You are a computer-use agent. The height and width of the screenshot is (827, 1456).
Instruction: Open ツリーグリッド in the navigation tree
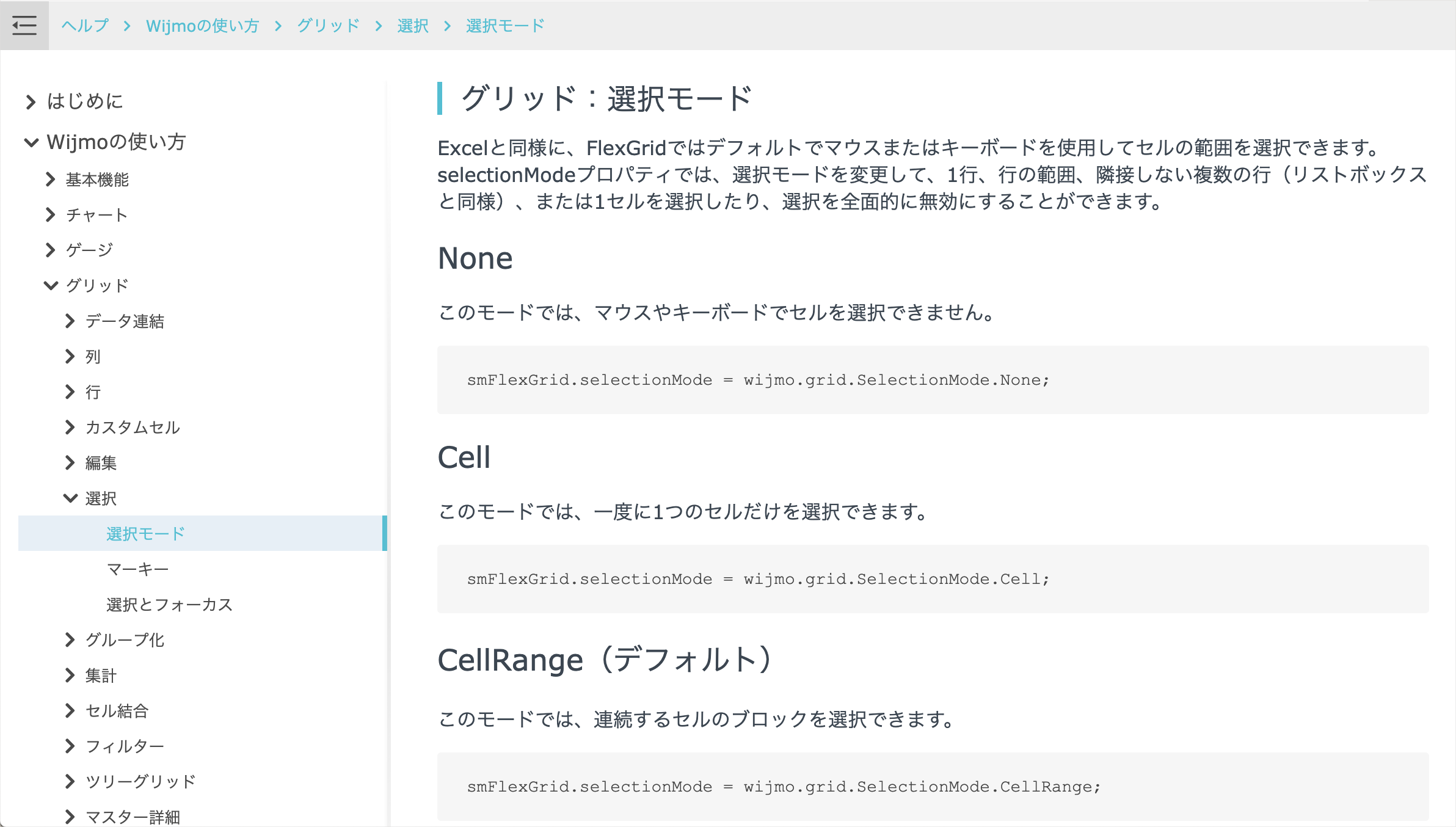[141, 781]
